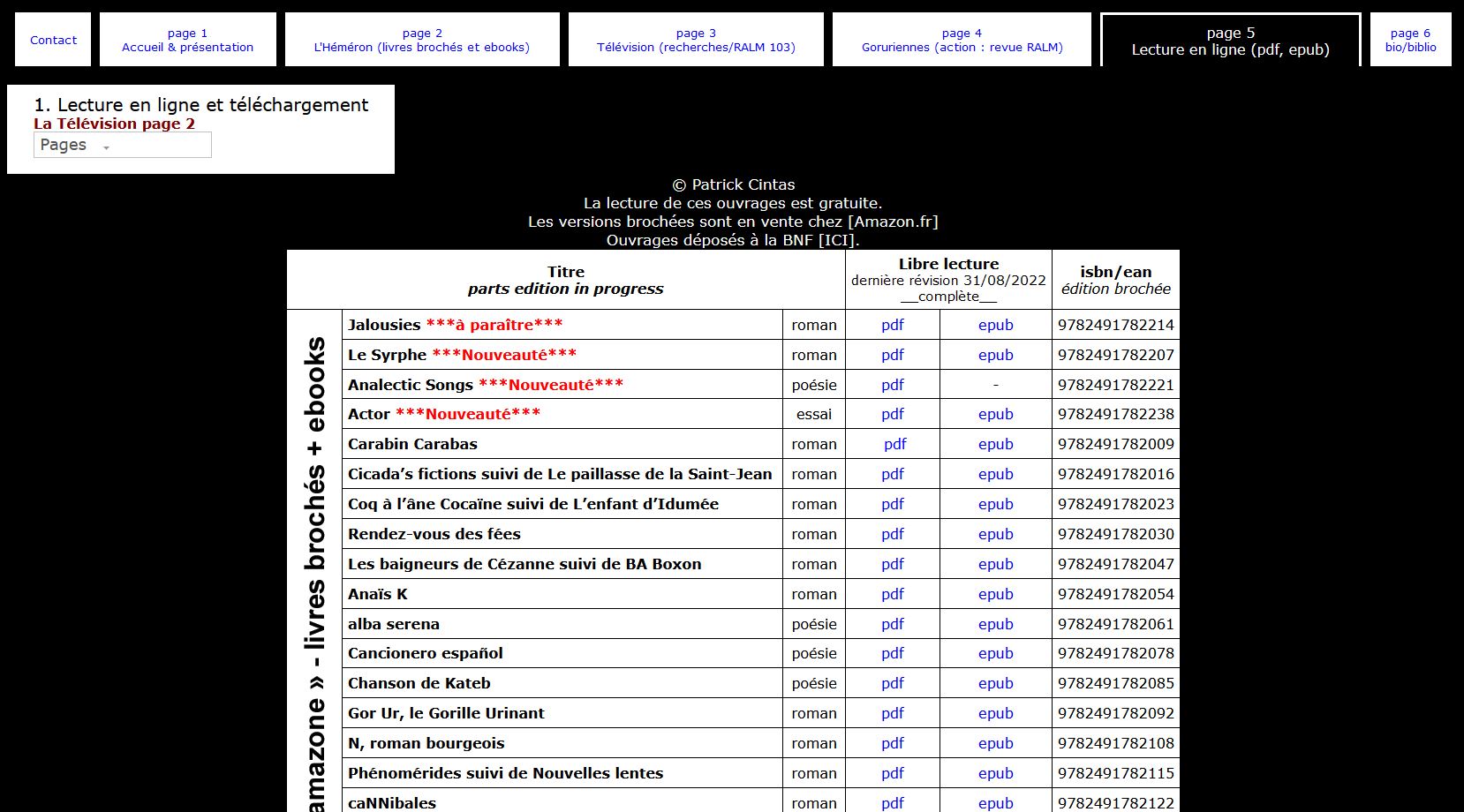The image size is (1464, 812).
Task: Open pdf of Actor
Action: pos(892,414)
